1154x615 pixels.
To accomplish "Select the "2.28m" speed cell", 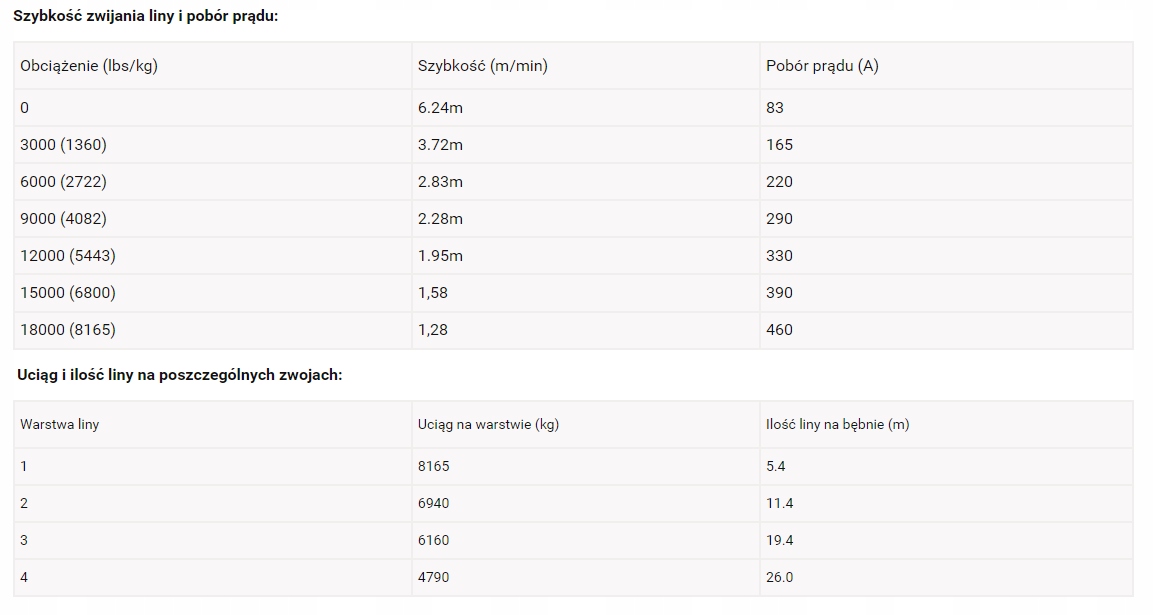I will (x=440, y=219).
